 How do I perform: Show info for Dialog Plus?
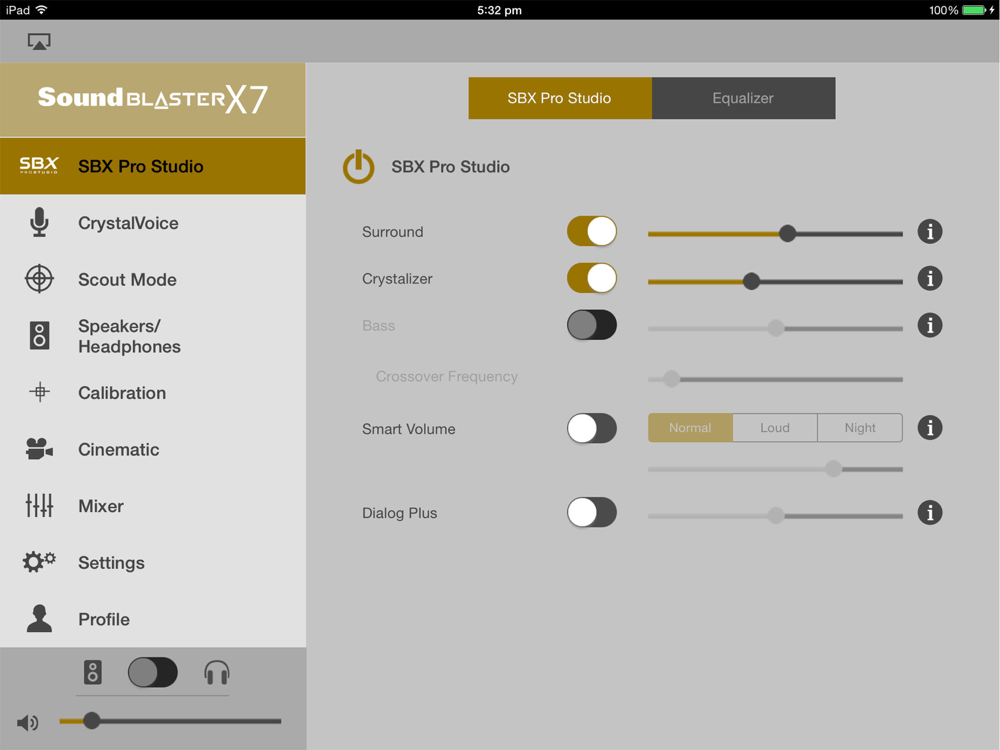[930, 512]
